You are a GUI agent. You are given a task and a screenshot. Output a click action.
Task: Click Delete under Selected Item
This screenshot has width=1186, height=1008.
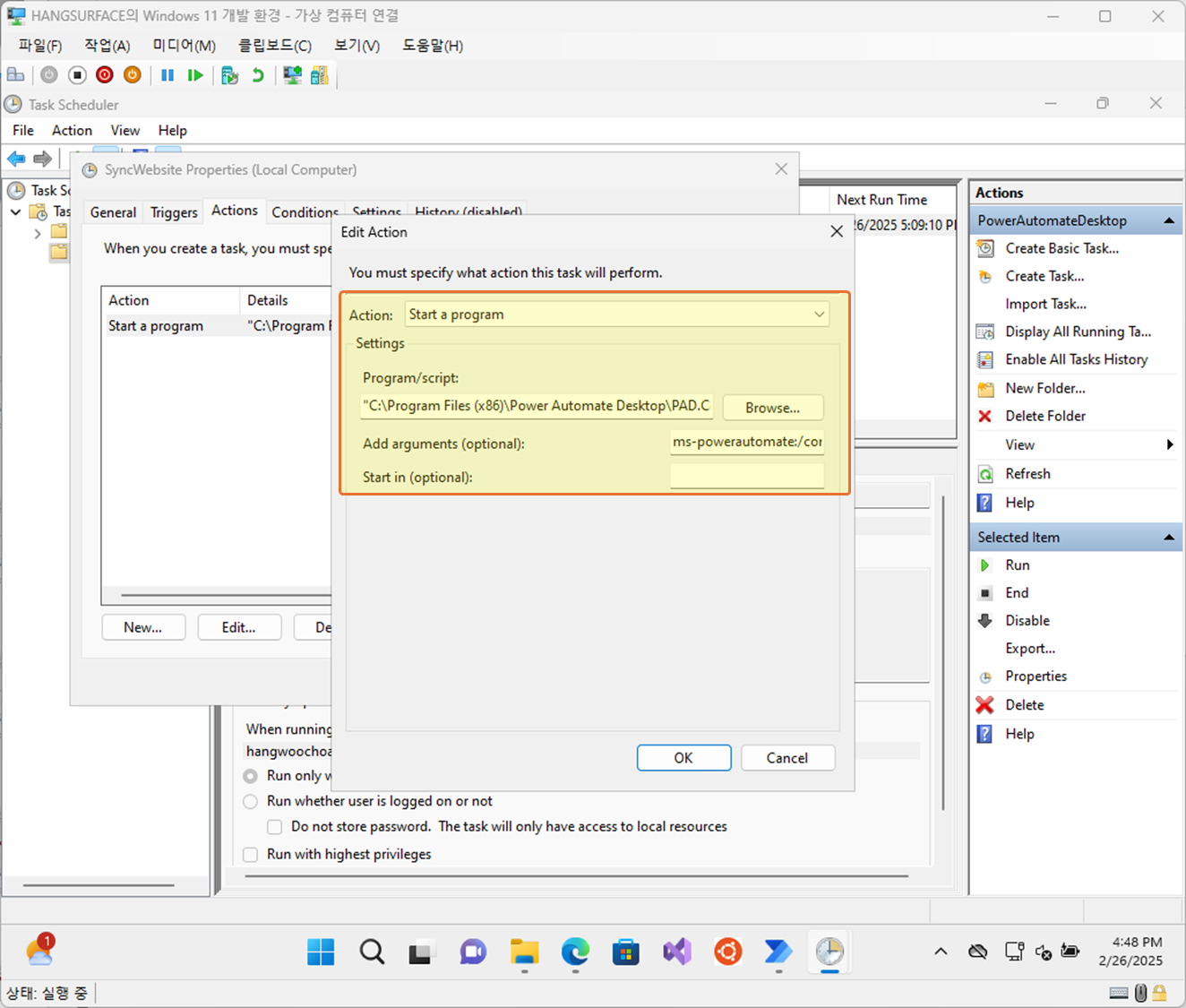(1024, 705)
